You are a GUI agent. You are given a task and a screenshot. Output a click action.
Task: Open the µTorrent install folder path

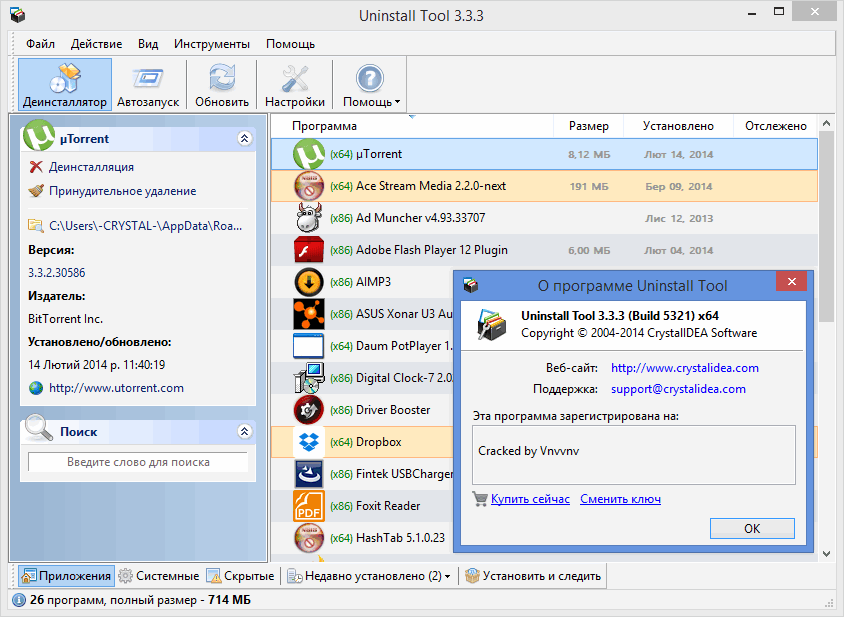click(135, 226)
